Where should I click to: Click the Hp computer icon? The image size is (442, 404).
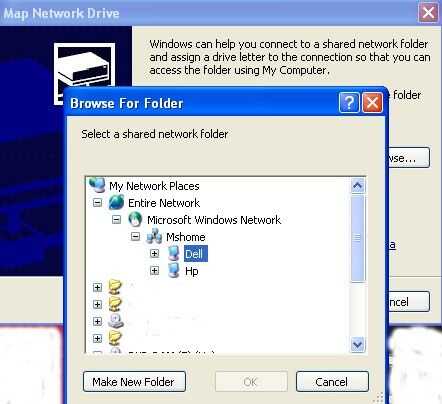[x=173, y=271]
